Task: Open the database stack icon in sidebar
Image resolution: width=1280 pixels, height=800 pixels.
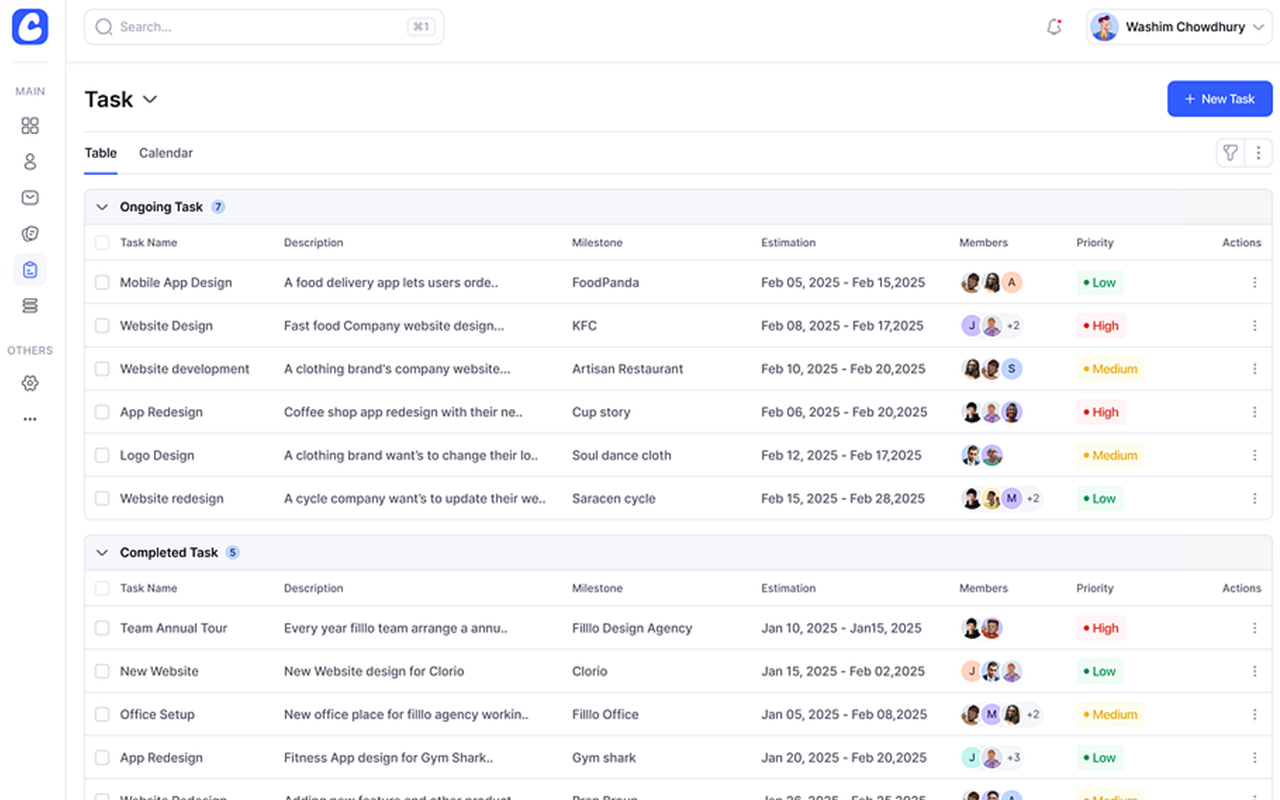Action: pos(30,305)
